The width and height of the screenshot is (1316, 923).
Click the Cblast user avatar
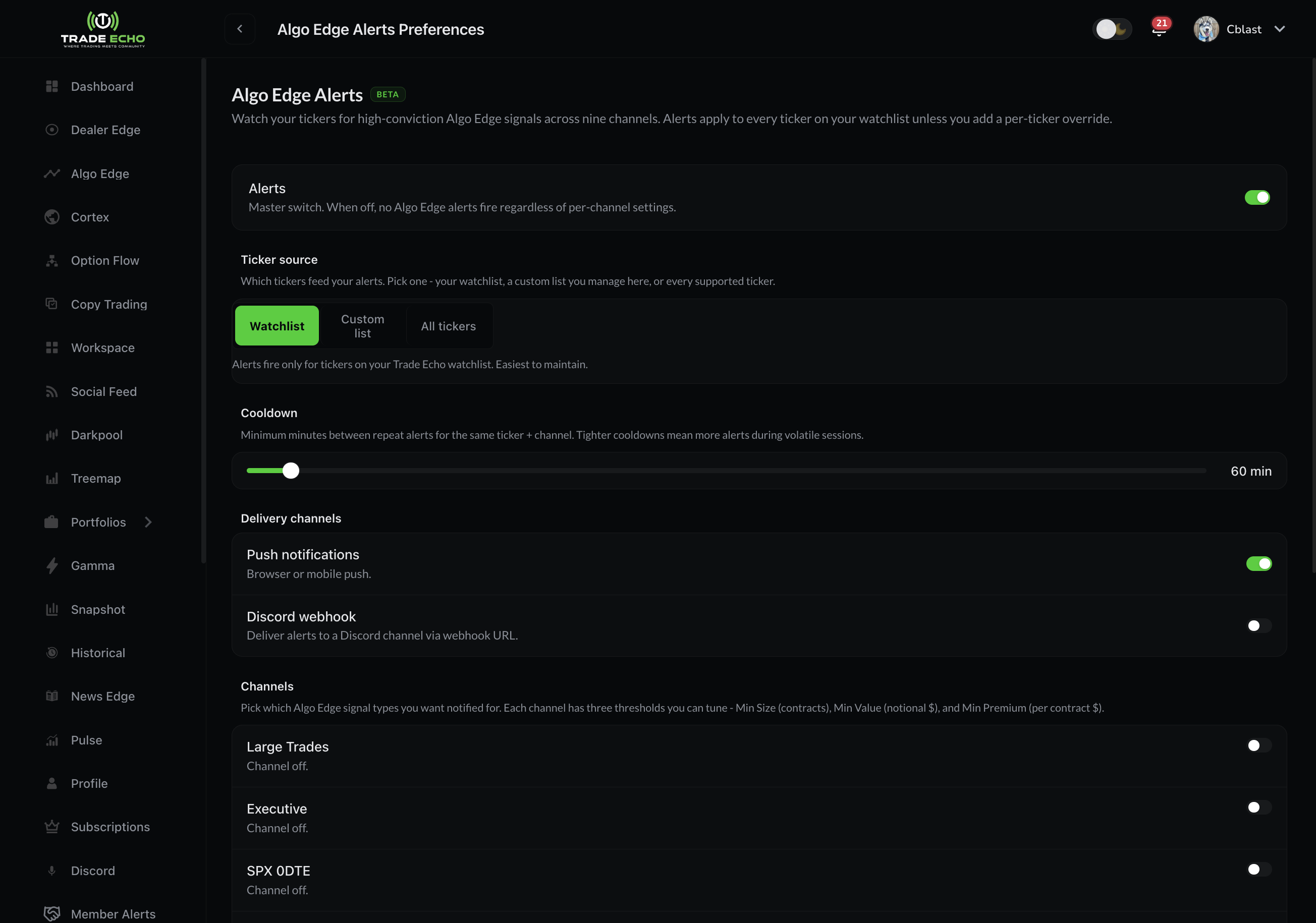[1206, 29]
